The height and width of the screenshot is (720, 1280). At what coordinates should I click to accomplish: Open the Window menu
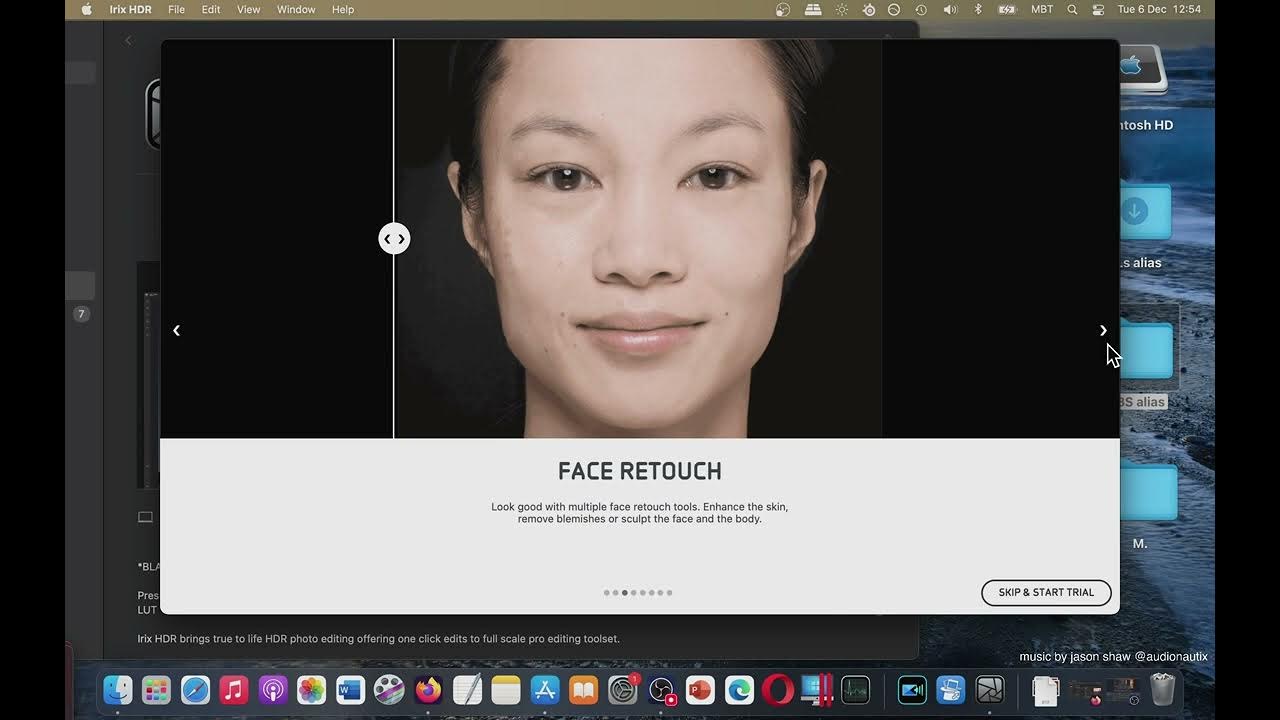(296, 9)
